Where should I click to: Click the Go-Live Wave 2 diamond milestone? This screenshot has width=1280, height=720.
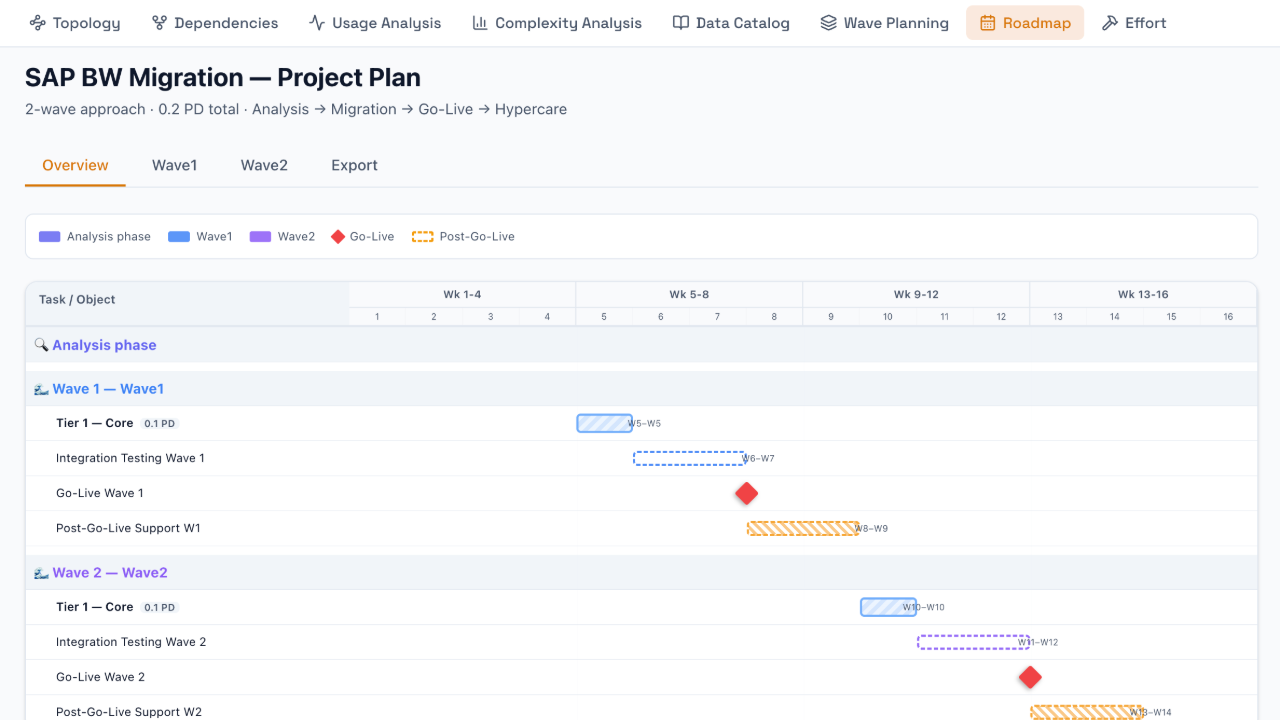[x=1030, y=677]
